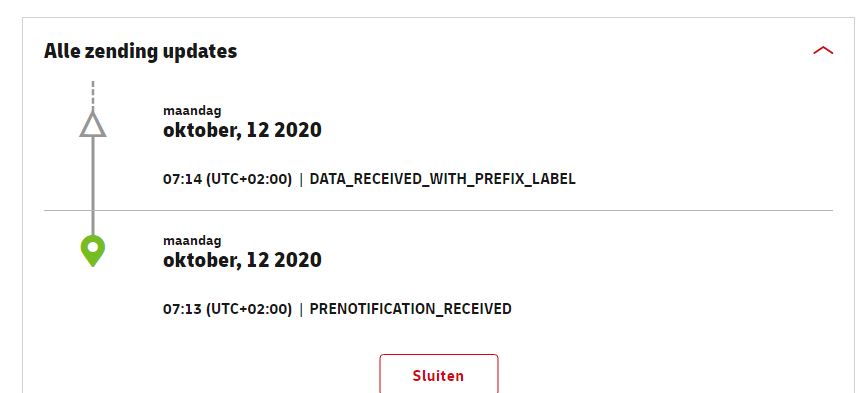Click UTC+02:00 timezone next to 07:13
The image size is (863, 393).
pos(249,309)
